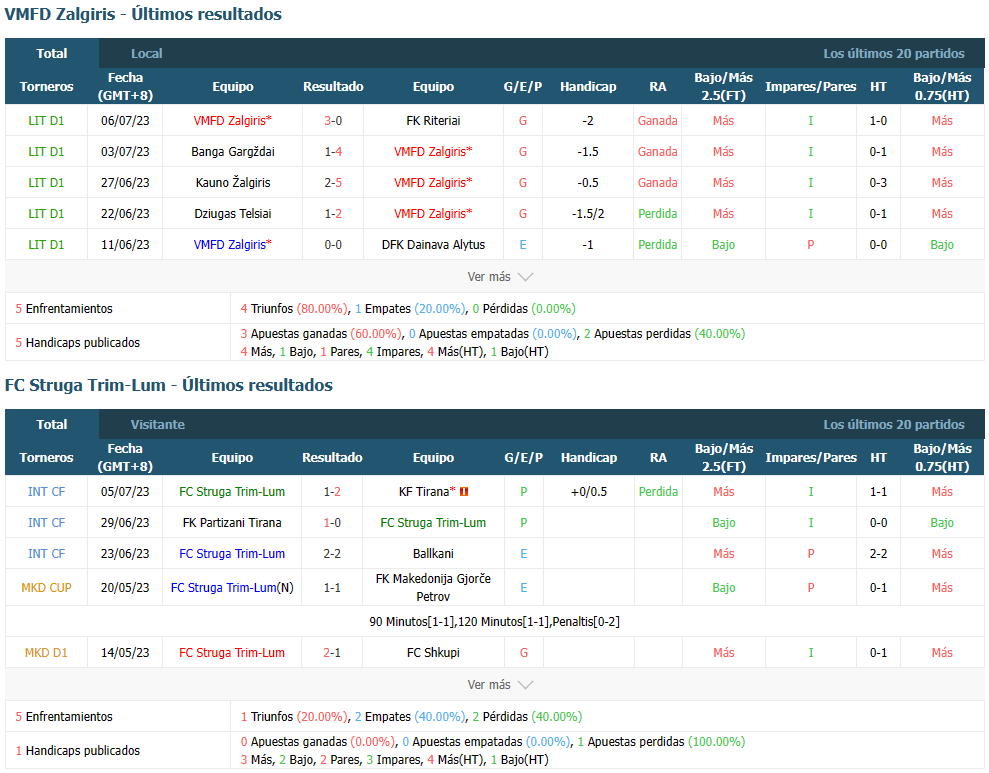Open Los últimos 20 partidos for Zalgiris

tap(894, 54)
